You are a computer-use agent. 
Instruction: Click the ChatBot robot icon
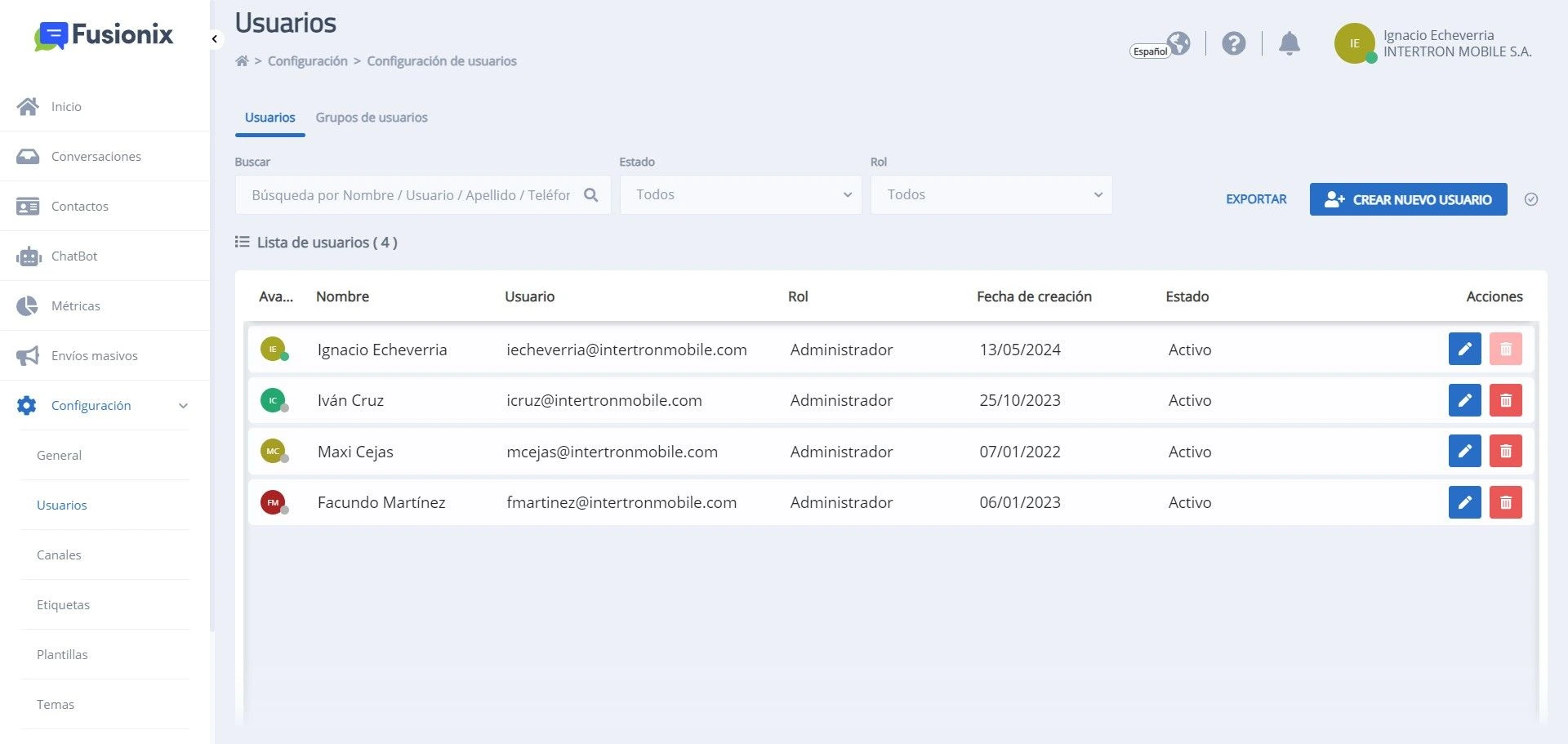tap(29, 256)
